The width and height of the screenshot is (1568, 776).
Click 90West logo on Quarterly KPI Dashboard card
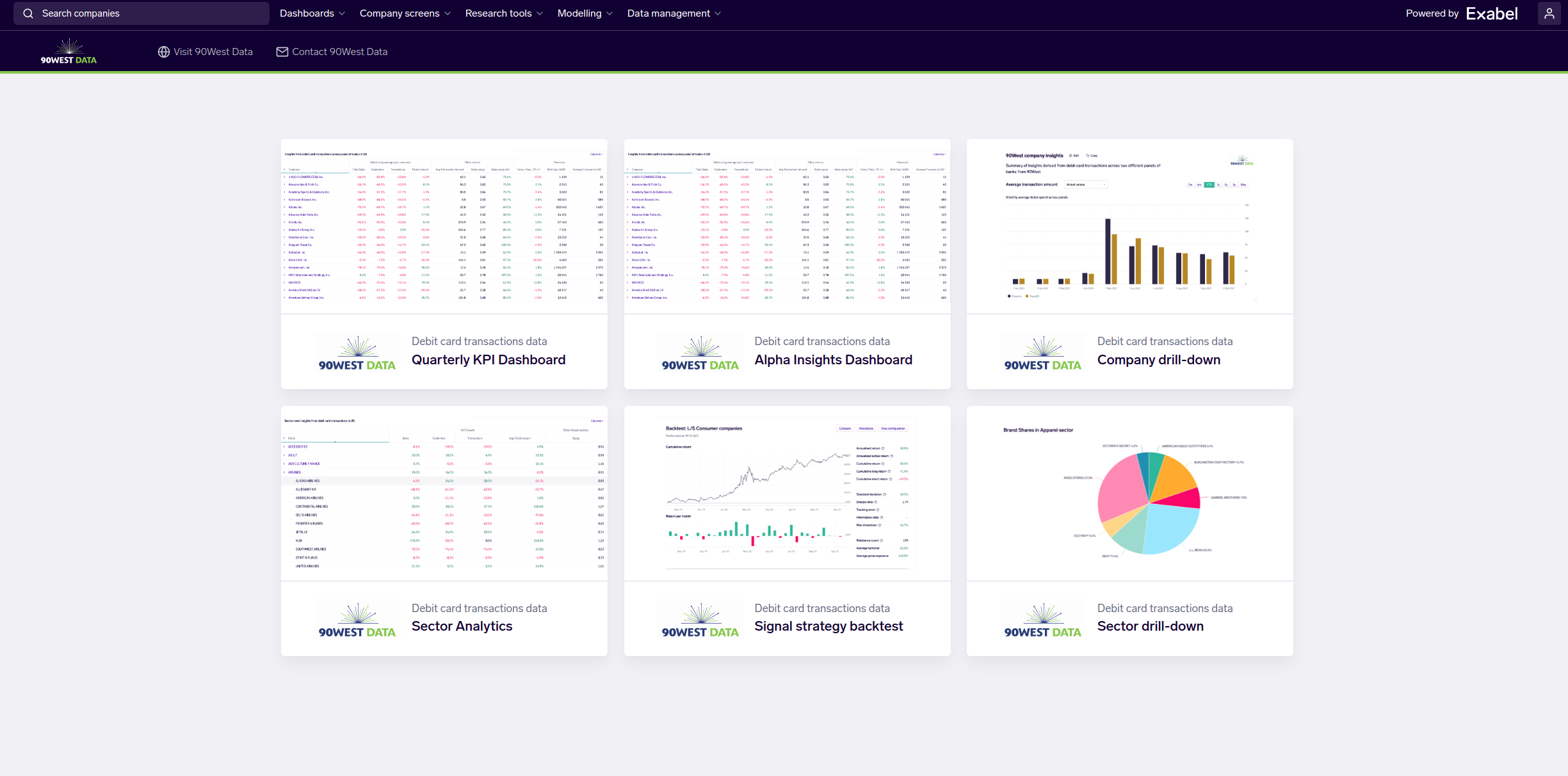pos(357,353)
